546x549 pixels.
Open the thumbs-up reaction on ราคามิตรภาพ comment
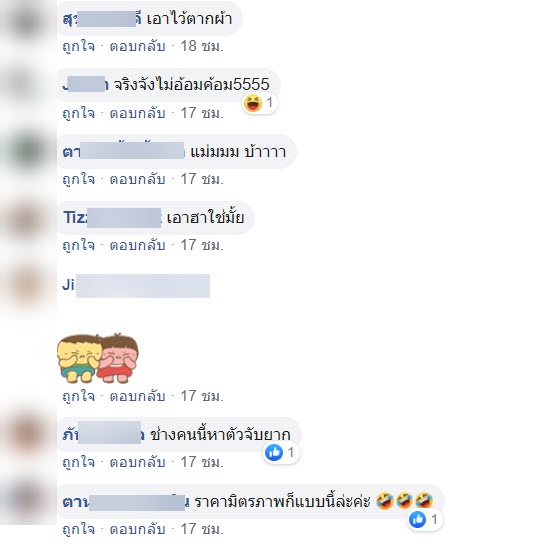[x=425, y=519]
